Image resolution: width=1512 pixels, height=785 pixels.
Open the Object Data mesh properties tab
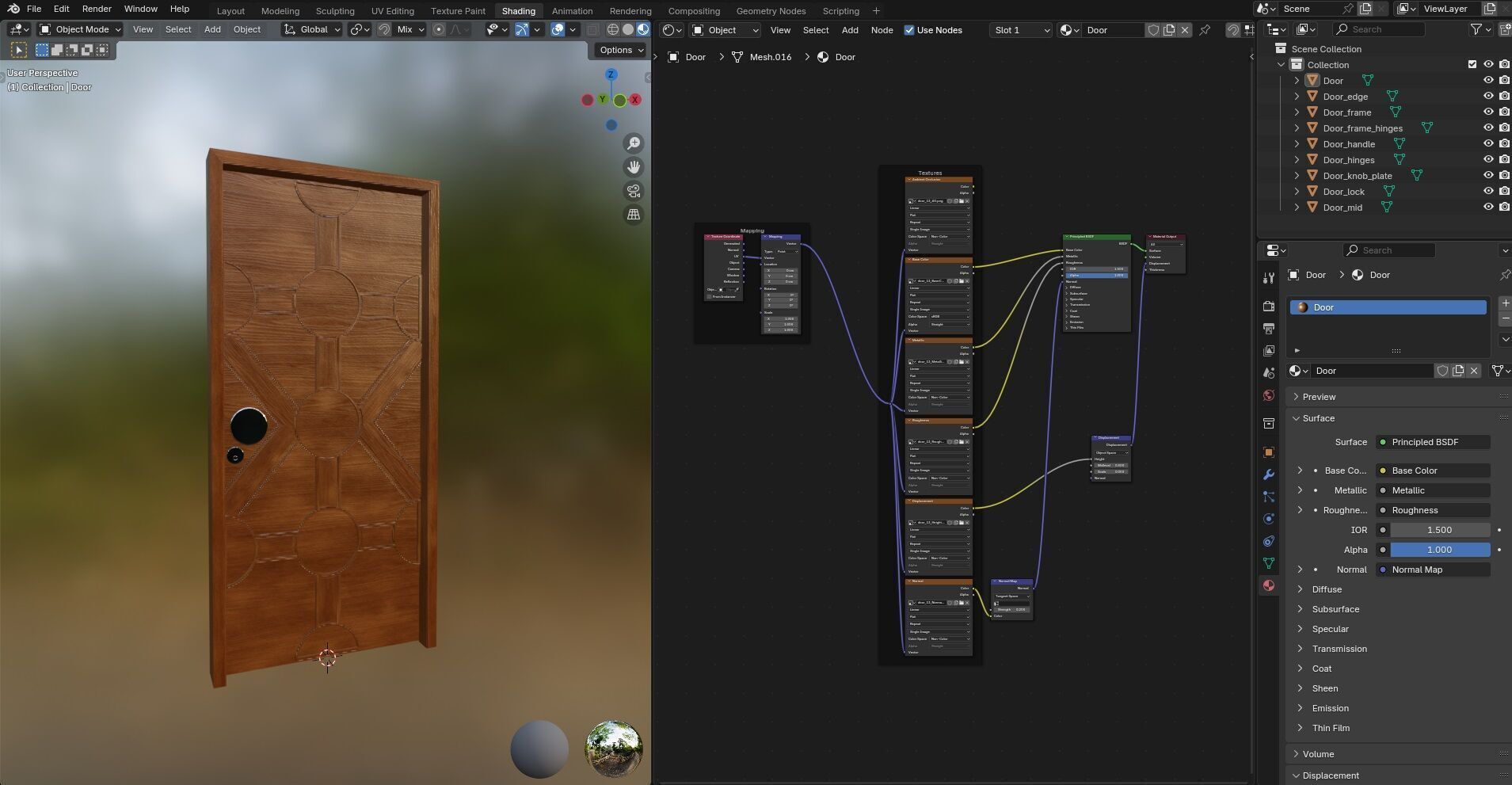pos(1269,563)
